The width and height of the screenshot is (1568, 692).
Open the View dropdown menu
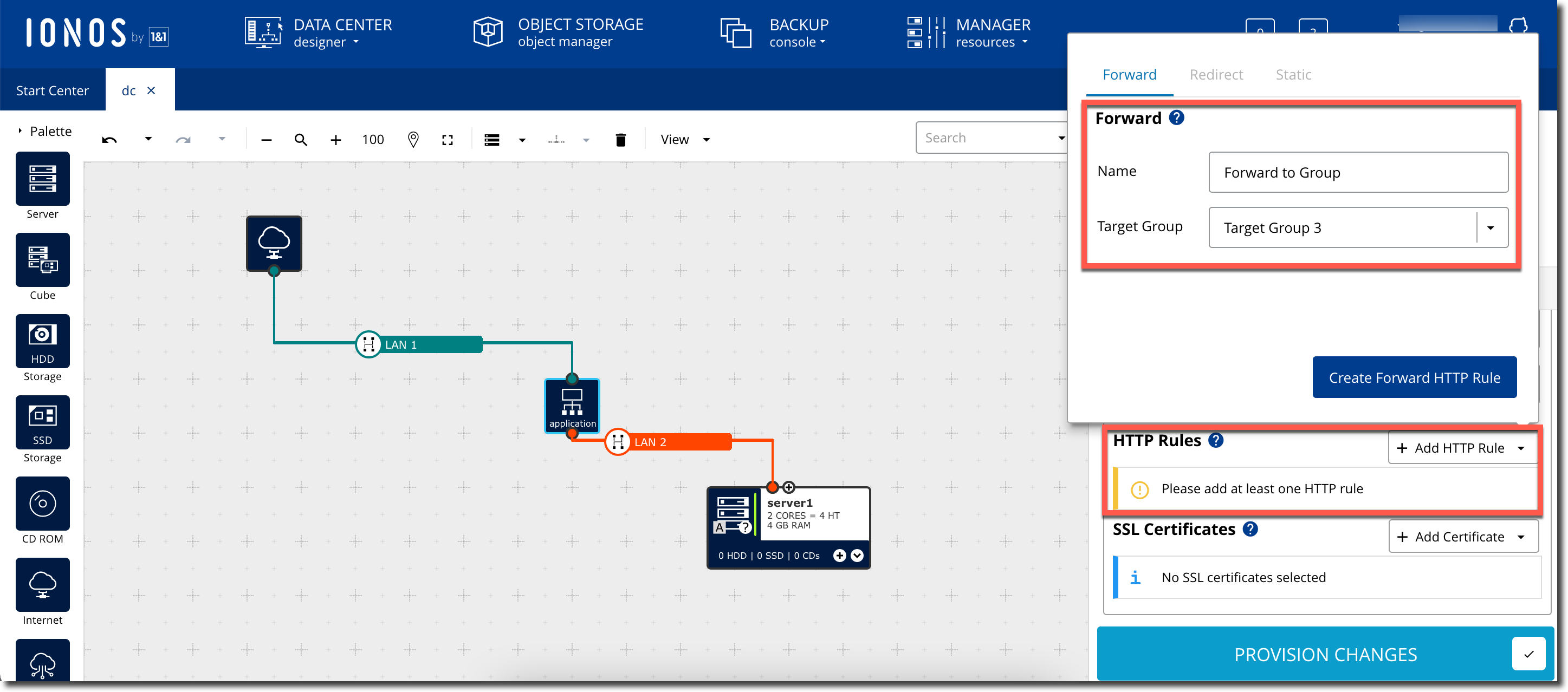[685, 140]
